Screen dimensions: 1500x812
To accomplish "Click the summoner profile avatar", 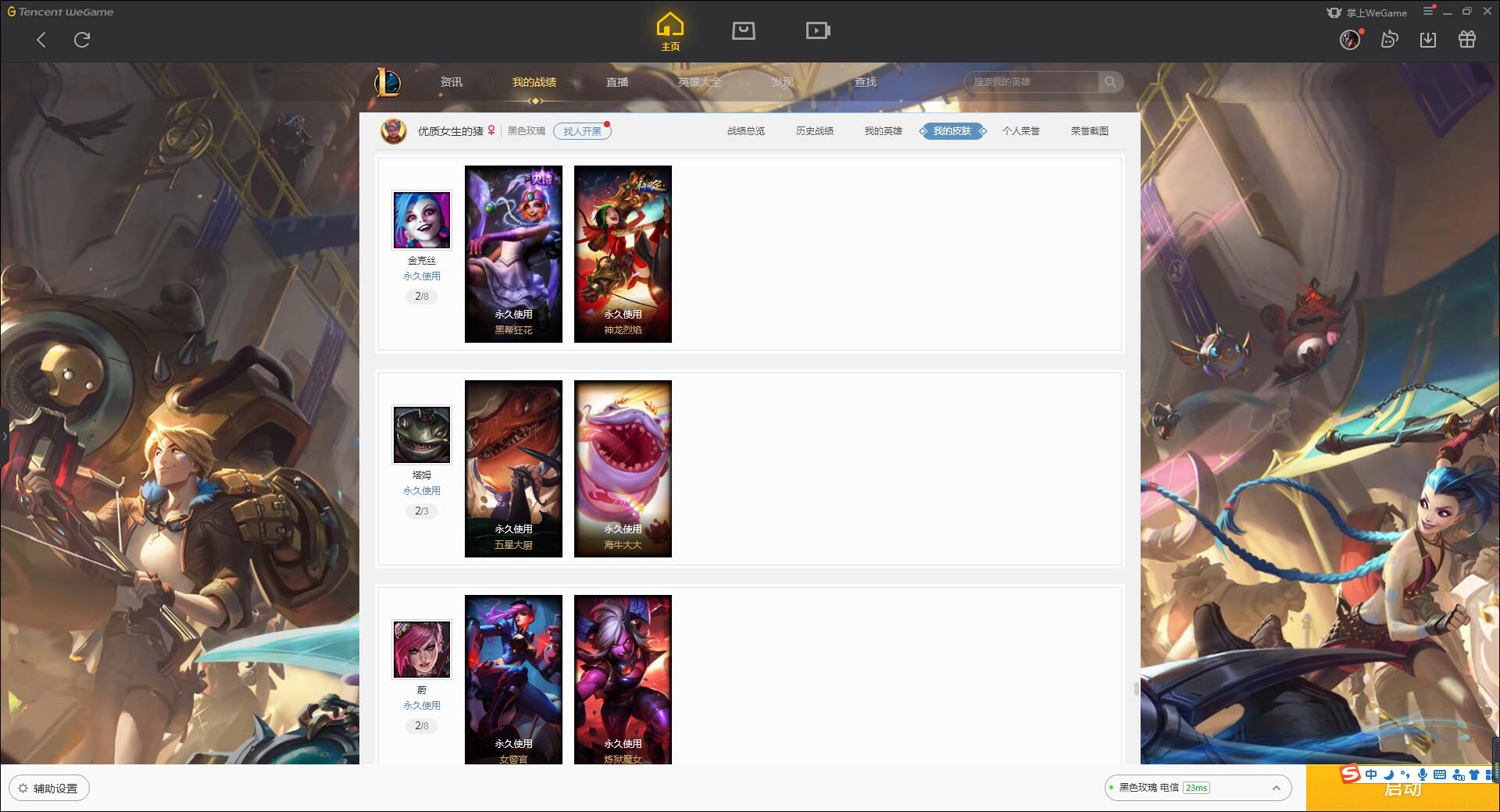I will 394,131.
